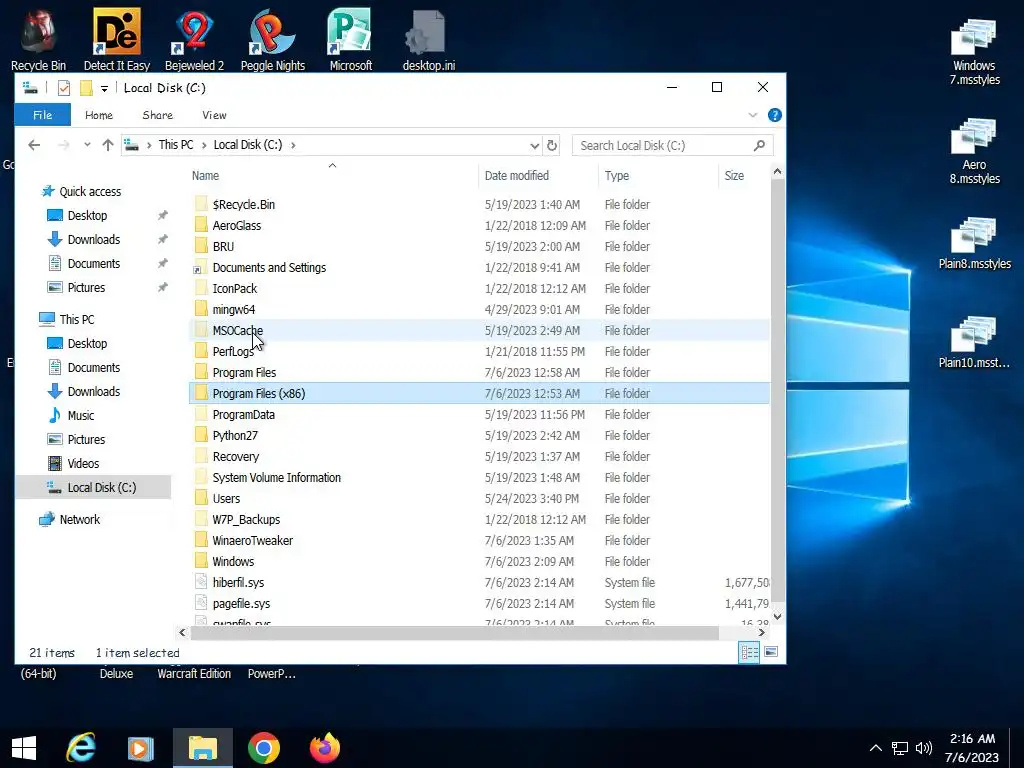Image resolution: width=1024 pixels, height=768 pixels.
Task: Unpin Pictures from Quick access
Action: point(163,287)
